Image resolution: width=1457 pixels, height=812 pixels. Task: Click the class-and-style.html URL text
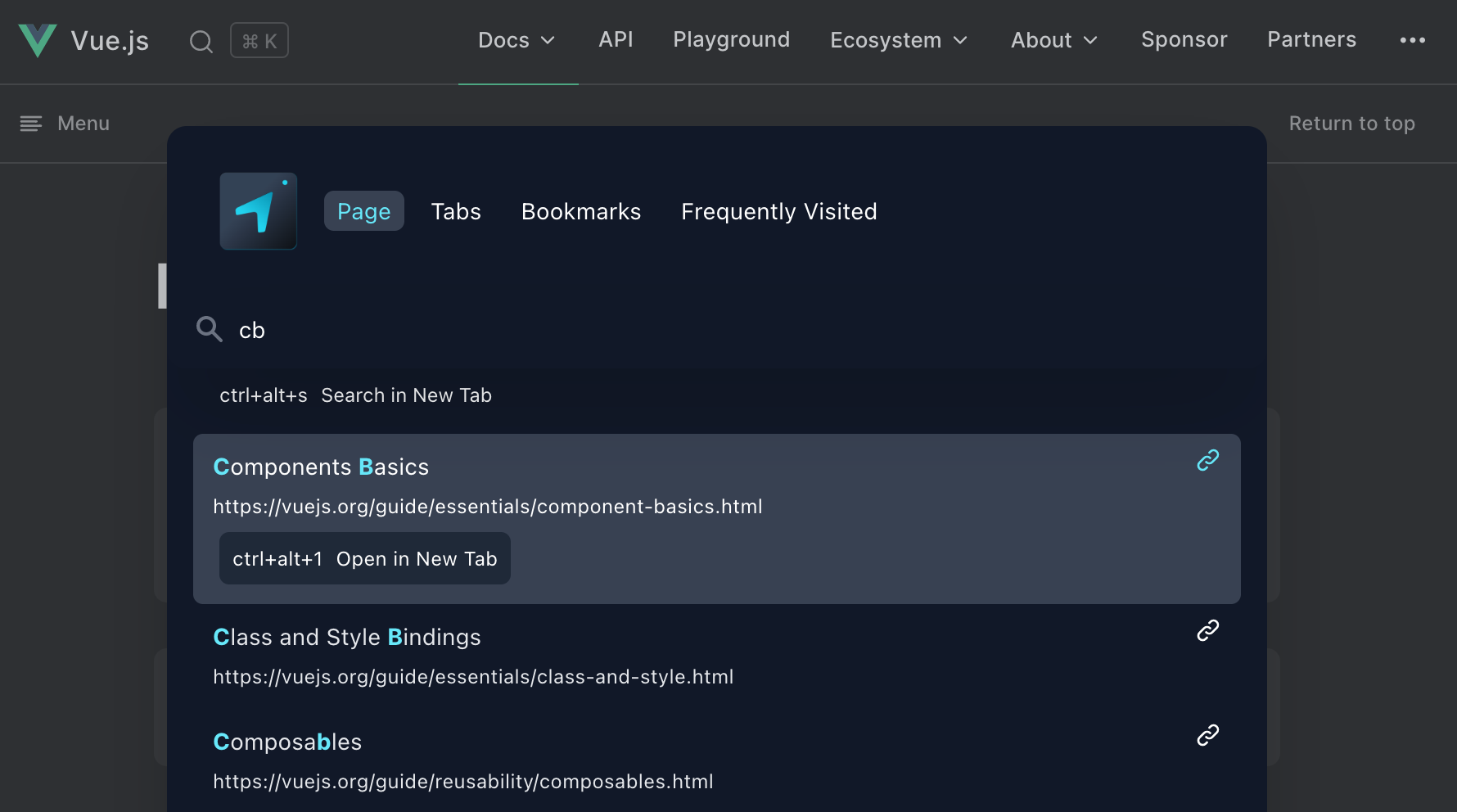473,677
